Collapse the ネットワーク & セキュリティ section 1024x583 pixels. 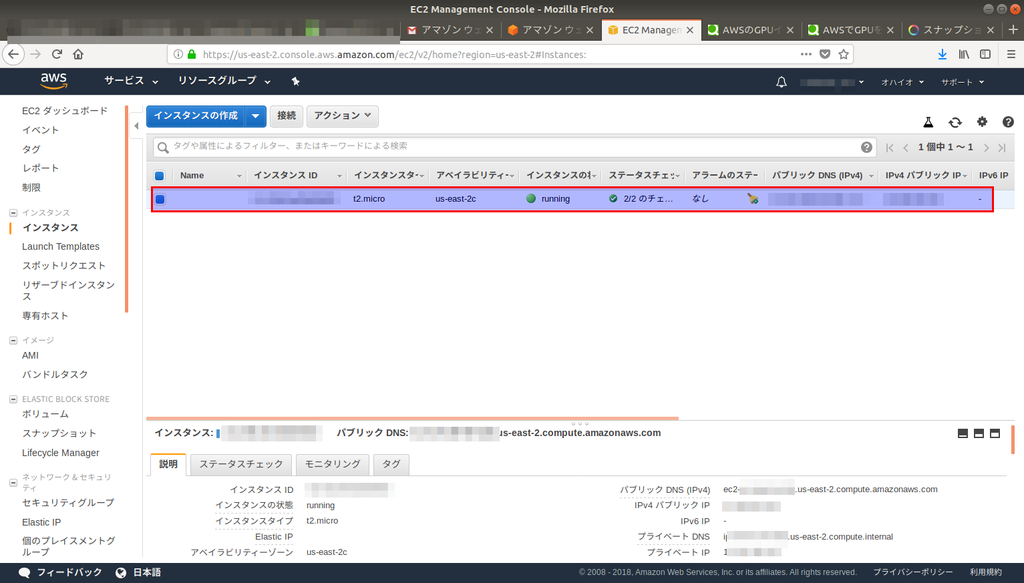[13, 482]
